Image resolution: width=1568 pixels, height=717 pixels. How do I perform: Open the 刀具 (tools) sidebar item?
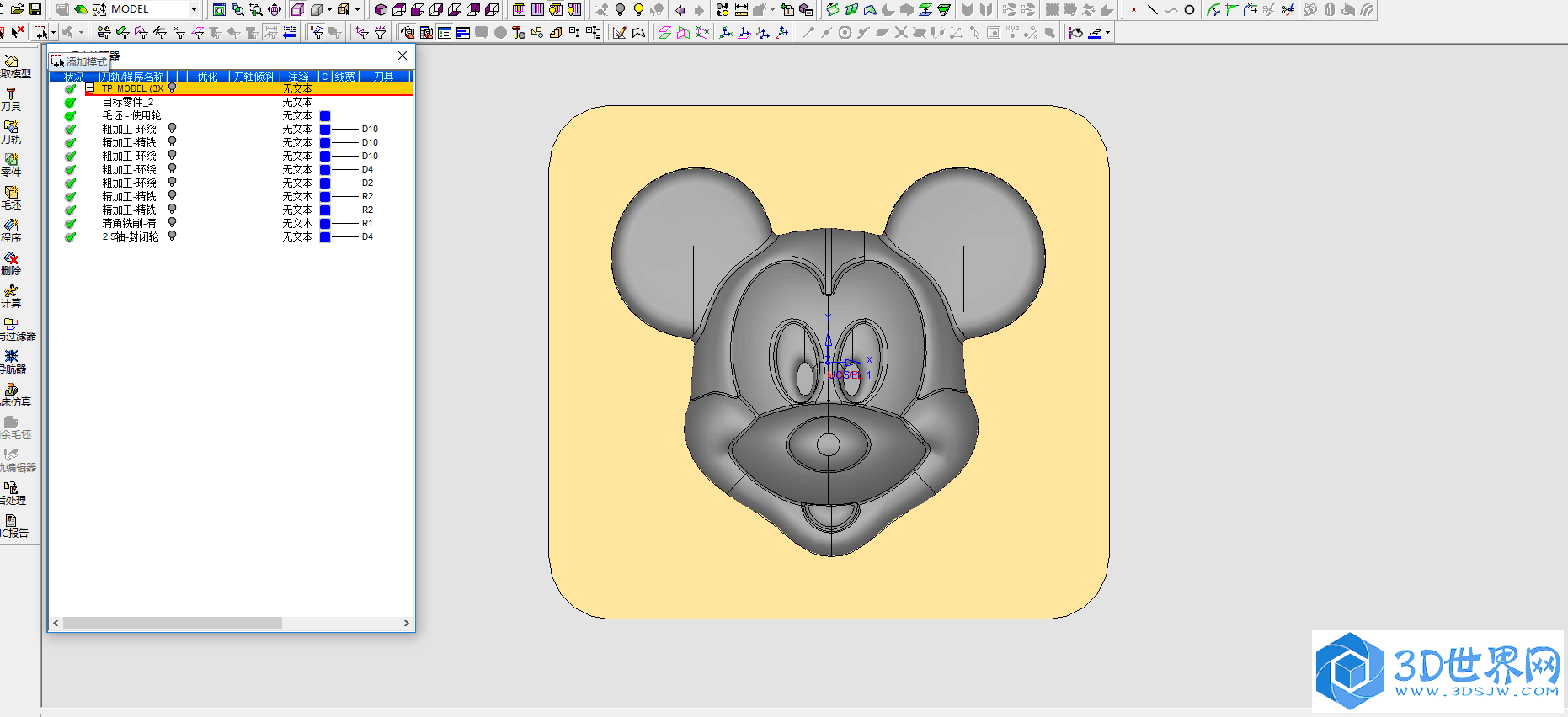[11, 99]
